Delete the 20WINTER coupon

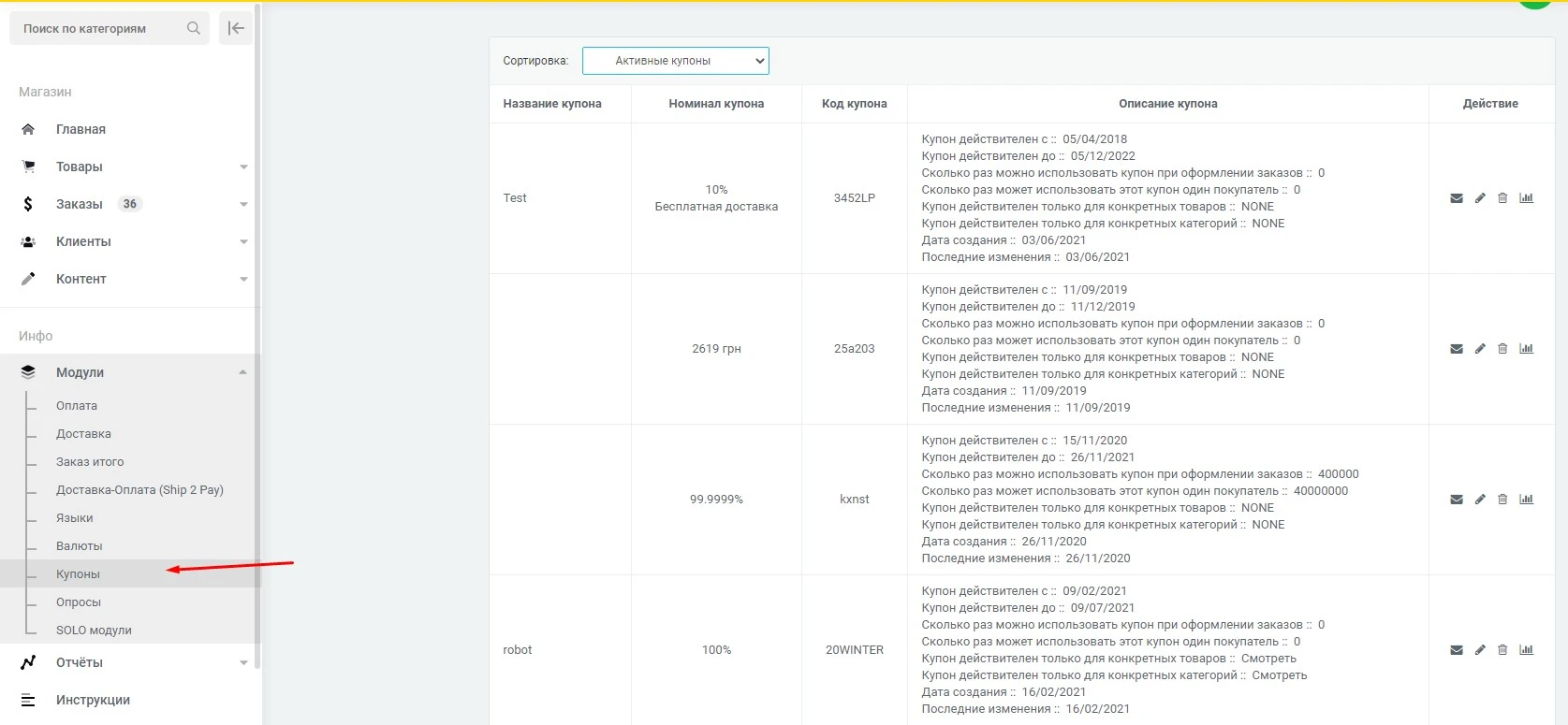tap(1502, 650)
